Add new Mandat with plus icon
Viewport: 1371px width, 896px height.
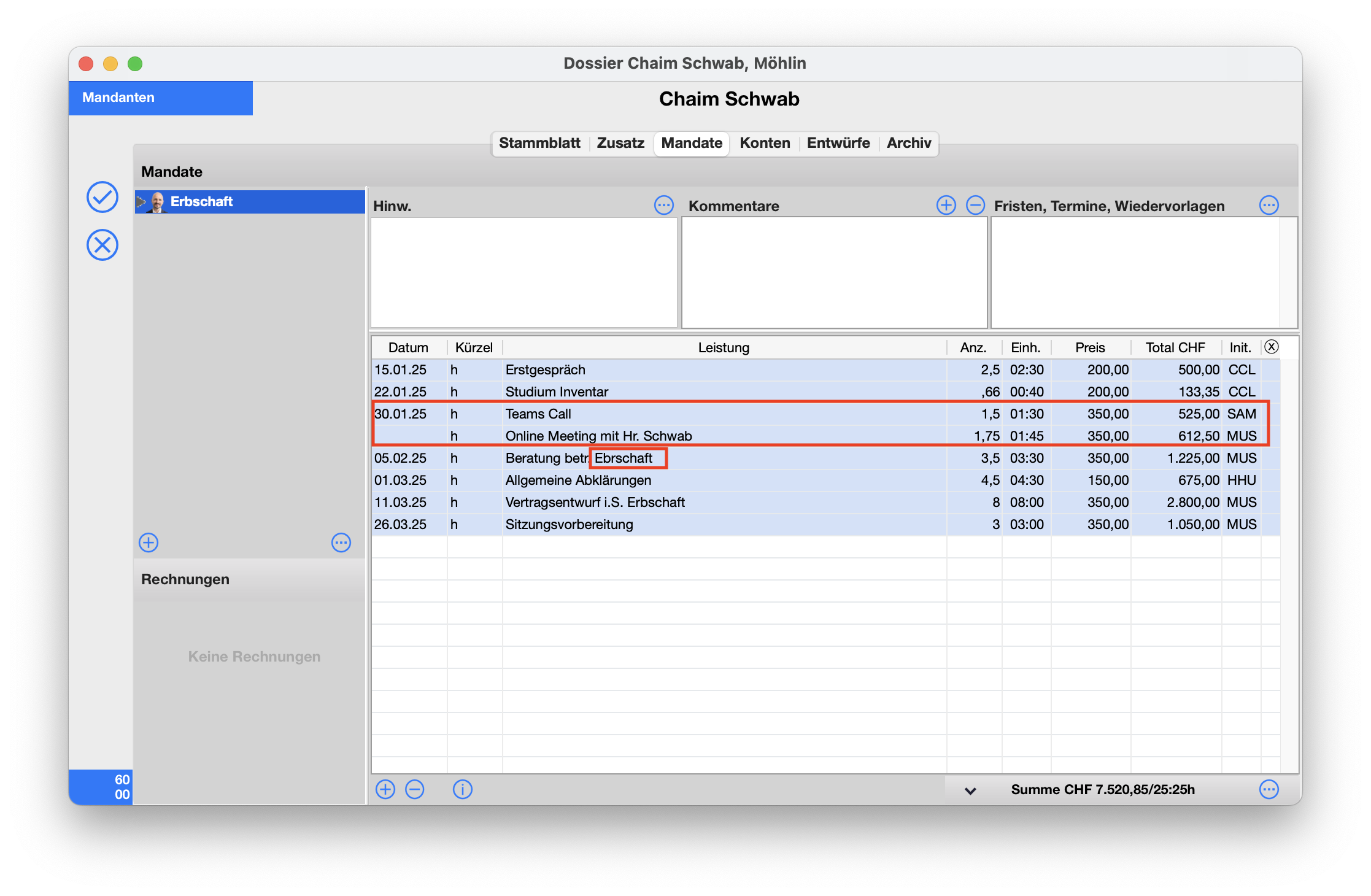(149, 543)
